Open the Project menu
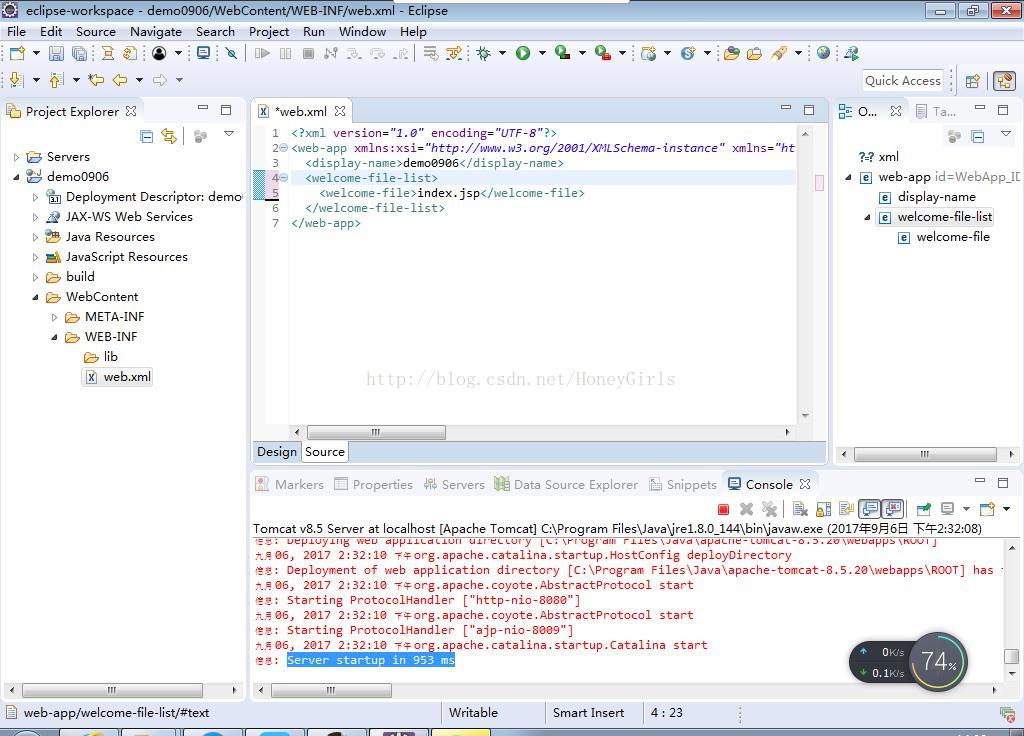 pos(268,31)
